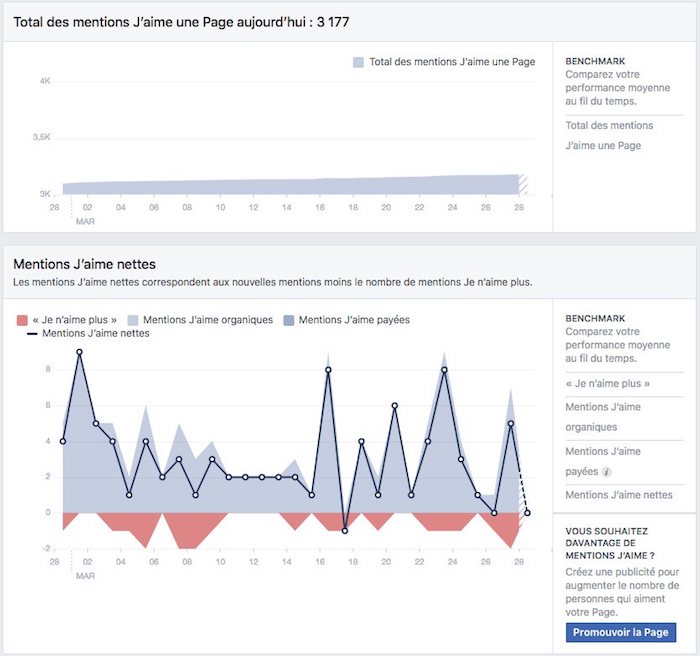The image size is (700, 656).
Task: Open « Je n'aime plus » benchmark option
Action: point(607,383)
